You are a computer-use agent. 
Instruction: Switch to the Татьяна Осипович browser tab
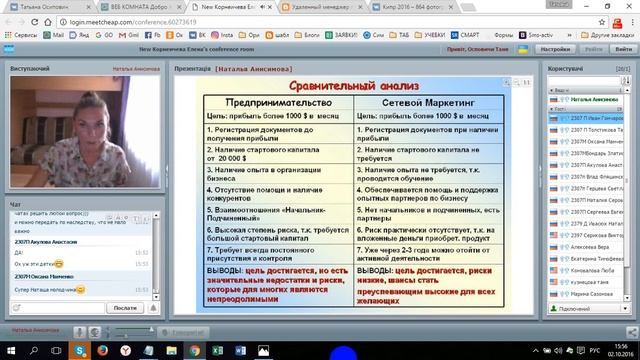coord(50,7)
